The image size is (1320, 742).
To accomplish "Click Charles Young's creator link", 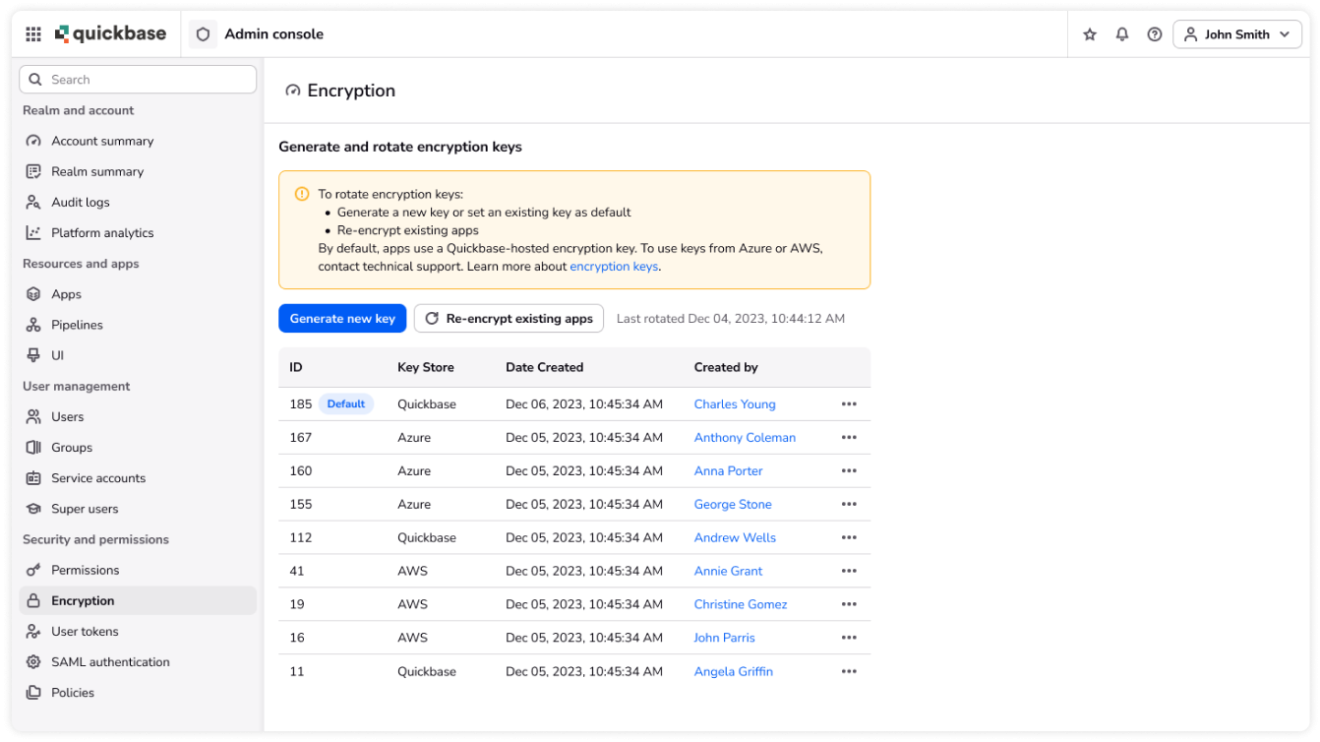I will coord(734,403).
